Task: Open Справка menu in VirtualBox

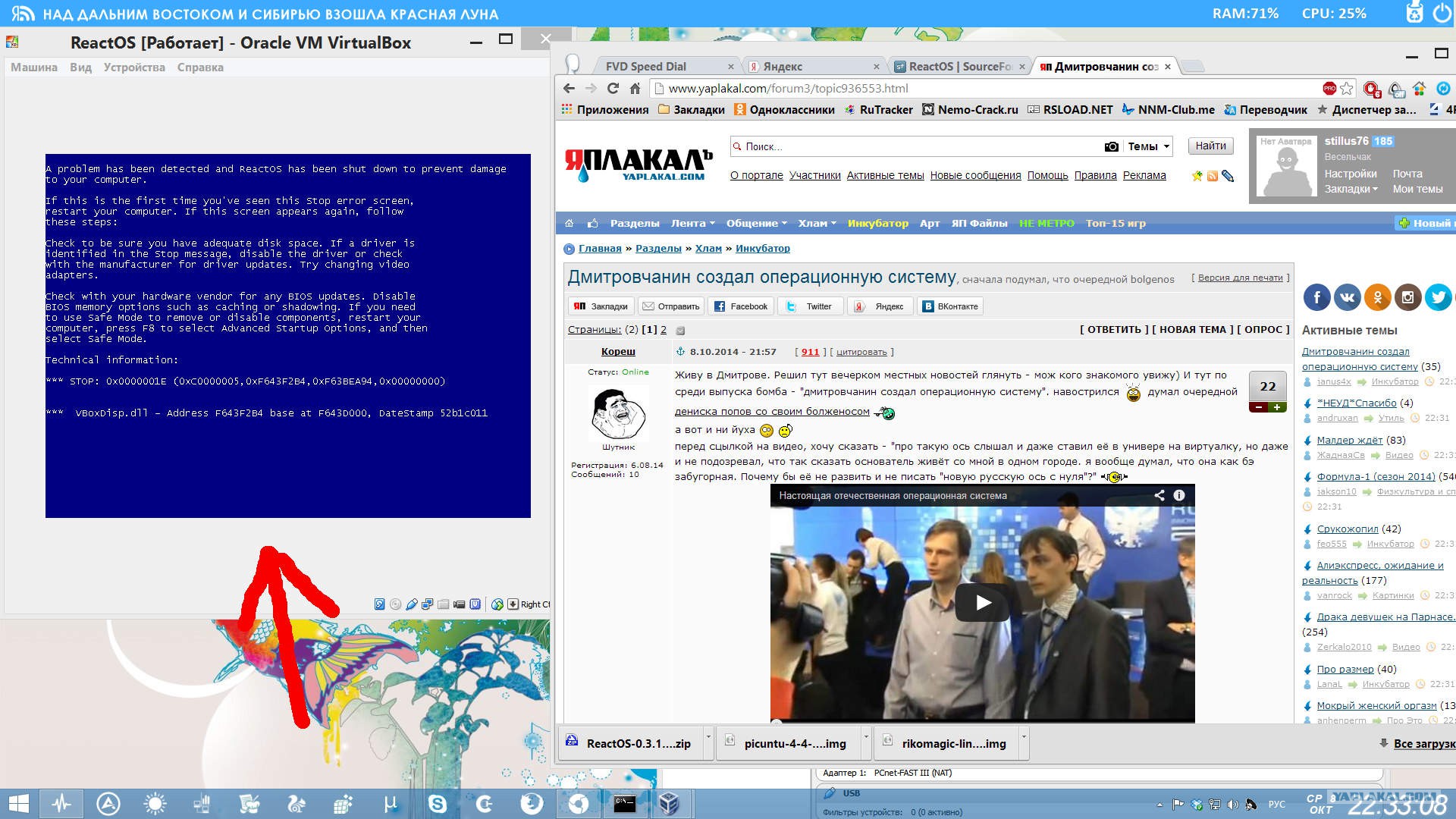Action: click(200, 67)
